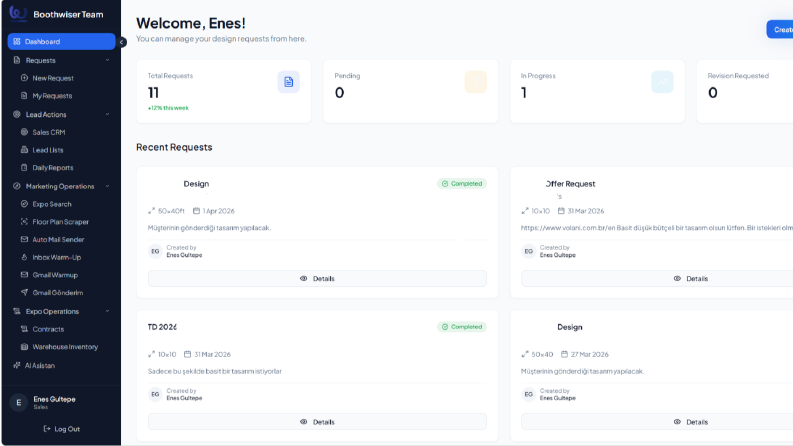This screenshot has height=446, width=793.
Task: Click the Gmail Warmup envelope icon
Action: [24, 275]
